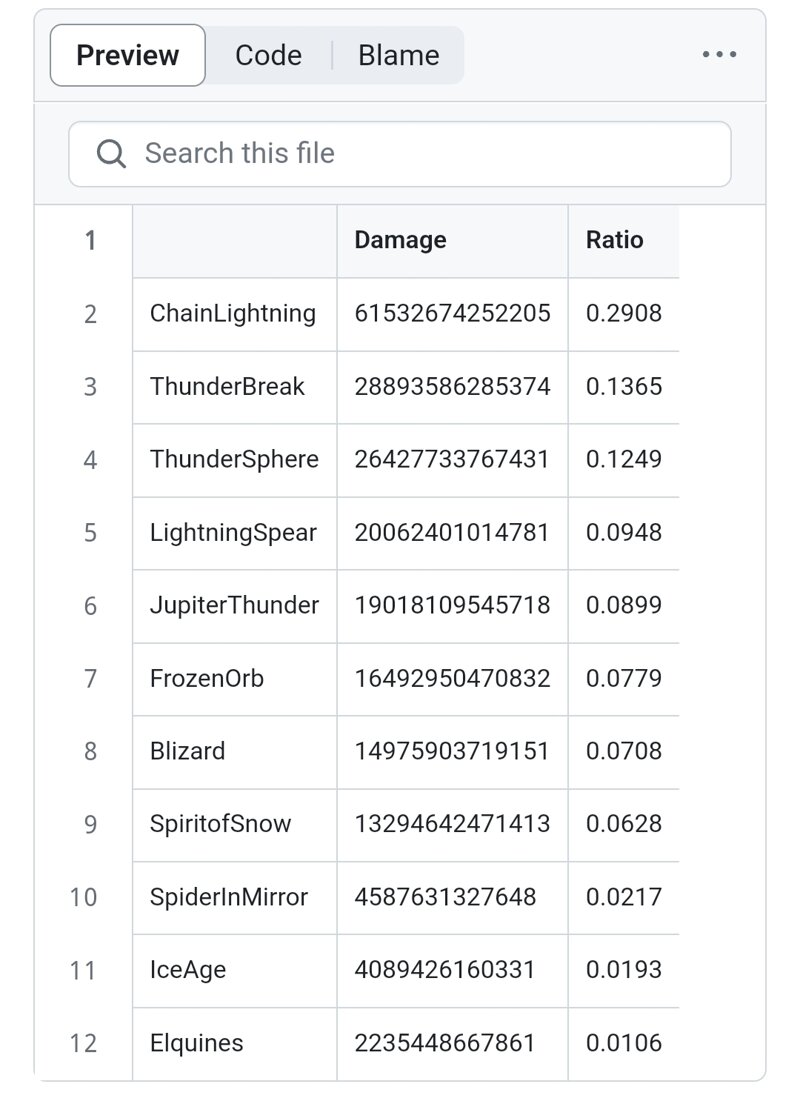Click the JupiterThunder row label
Viewport: 800px width, 1104px height.
pyautogui.click(x=235, y=606)
